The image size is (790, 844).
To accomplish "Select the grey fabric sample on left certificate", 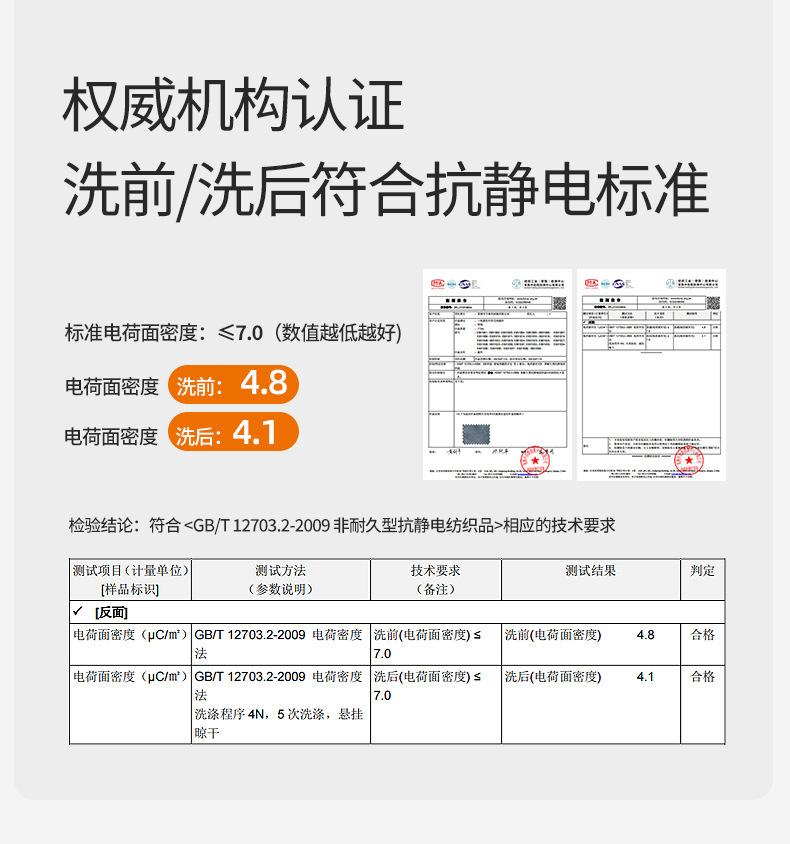I will point(476,434).
